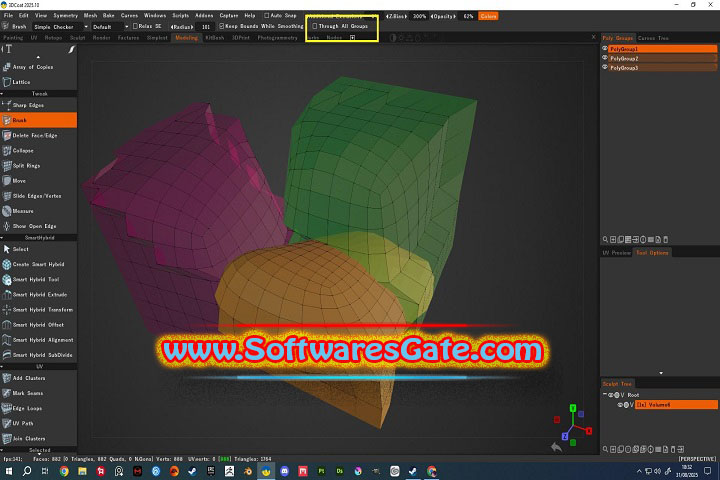Open the Bake menu
720x480 pixels.
[x=109, y=16]
